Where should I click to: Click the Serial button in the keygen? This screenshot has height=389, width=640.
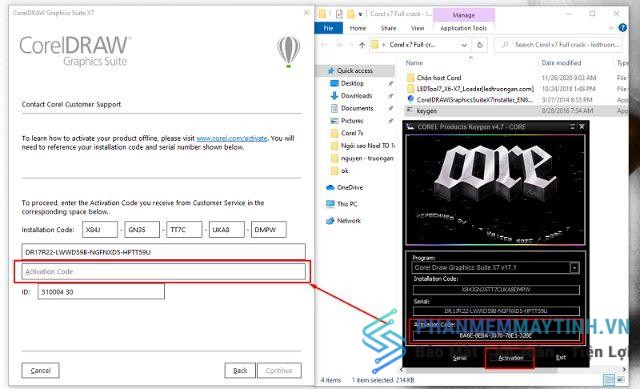pyautogui.click(x=459, y=358)
